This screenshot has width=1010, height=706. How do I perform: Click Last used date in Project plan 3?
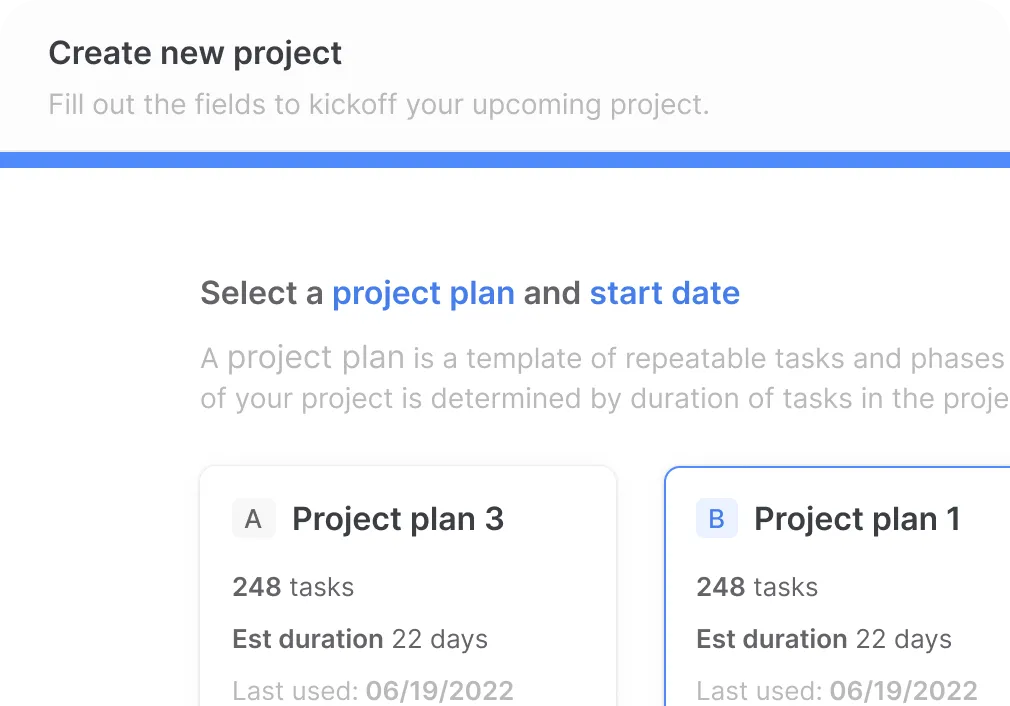pyautogui.click(x=373, y=690)
